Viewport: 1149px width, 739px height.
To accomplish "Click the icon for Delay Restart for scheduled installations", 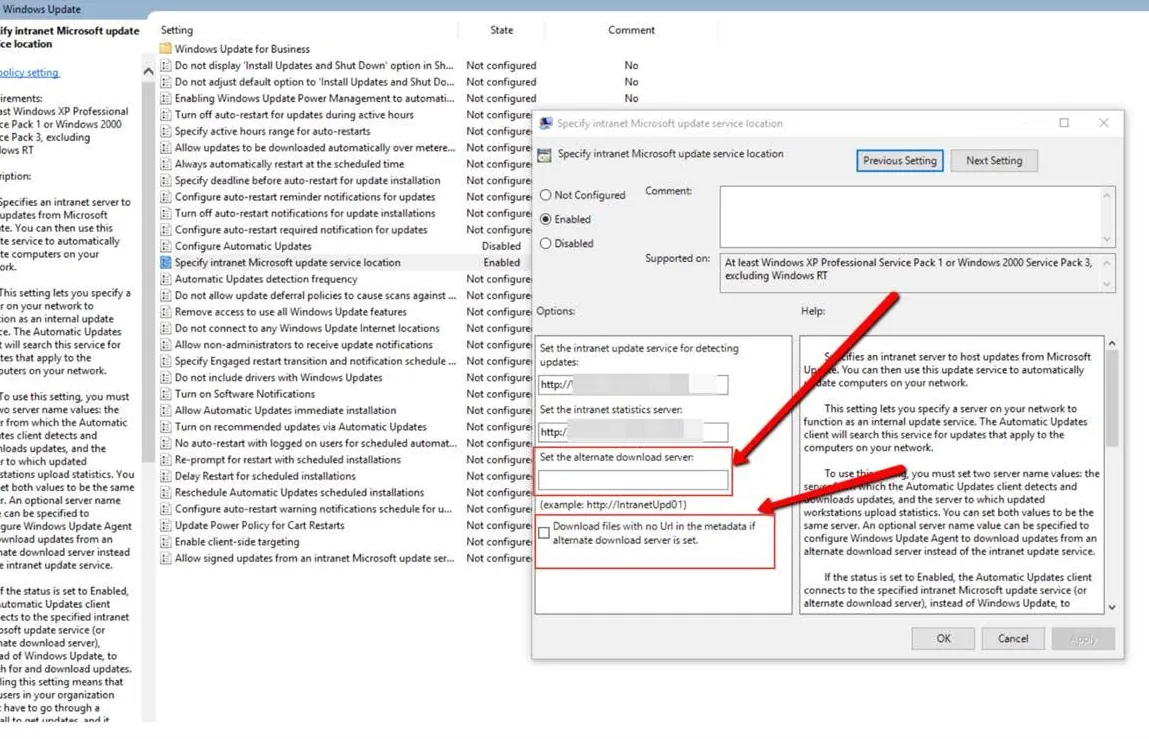I will coord(166,476).
